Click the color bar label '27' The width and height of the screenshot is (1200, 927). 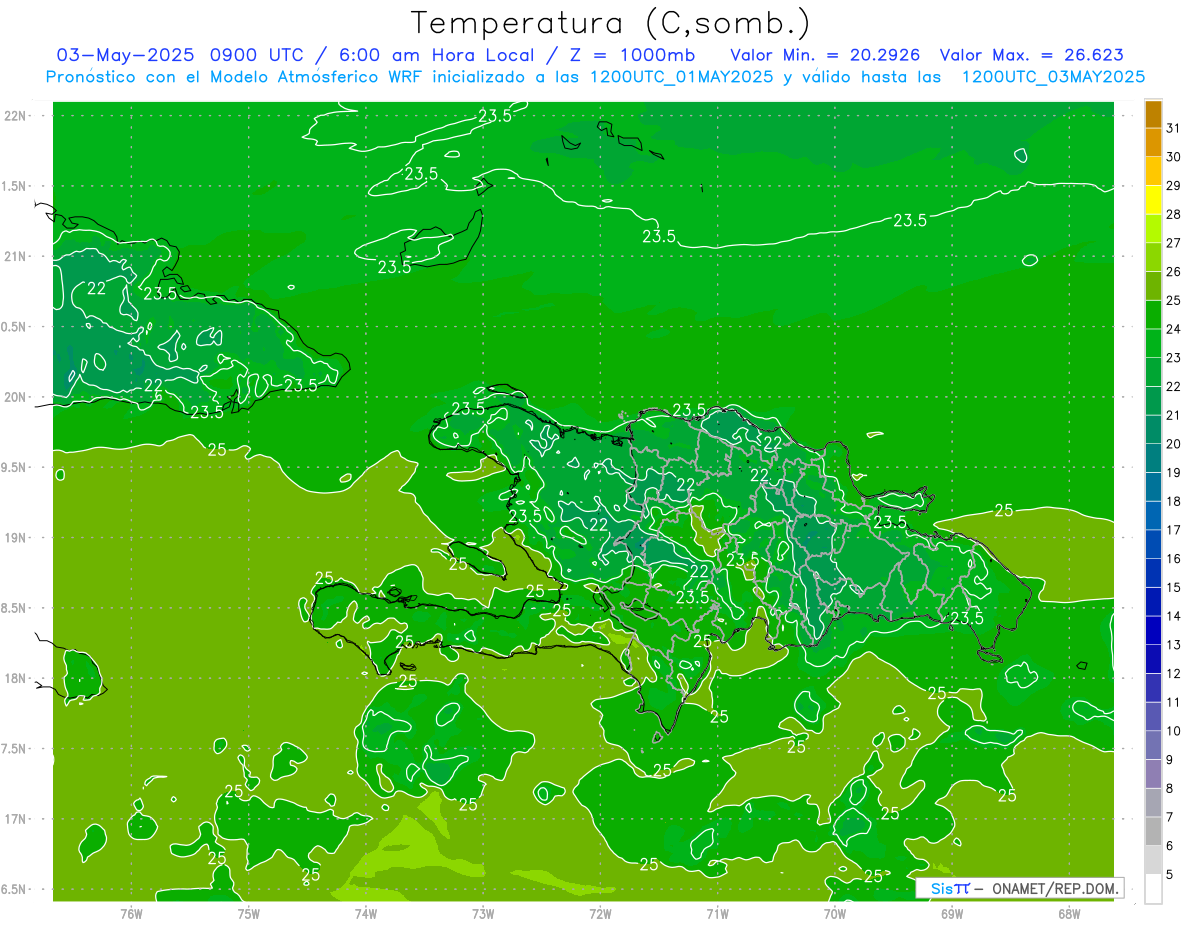point(1174,243)
